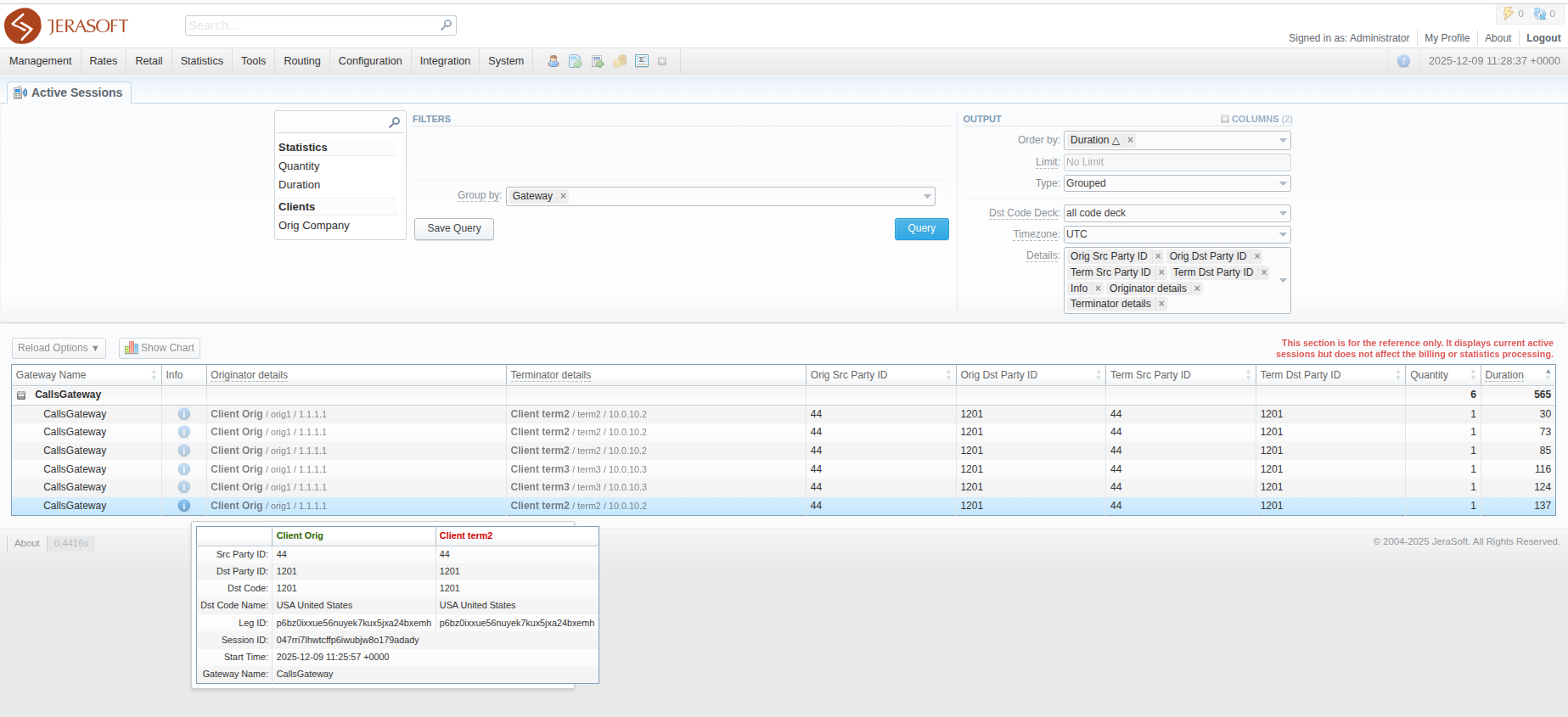Click the gray plus add-shortcut icon
Viewport: 1568px width, 717px height.
click(x=662, y=61)
